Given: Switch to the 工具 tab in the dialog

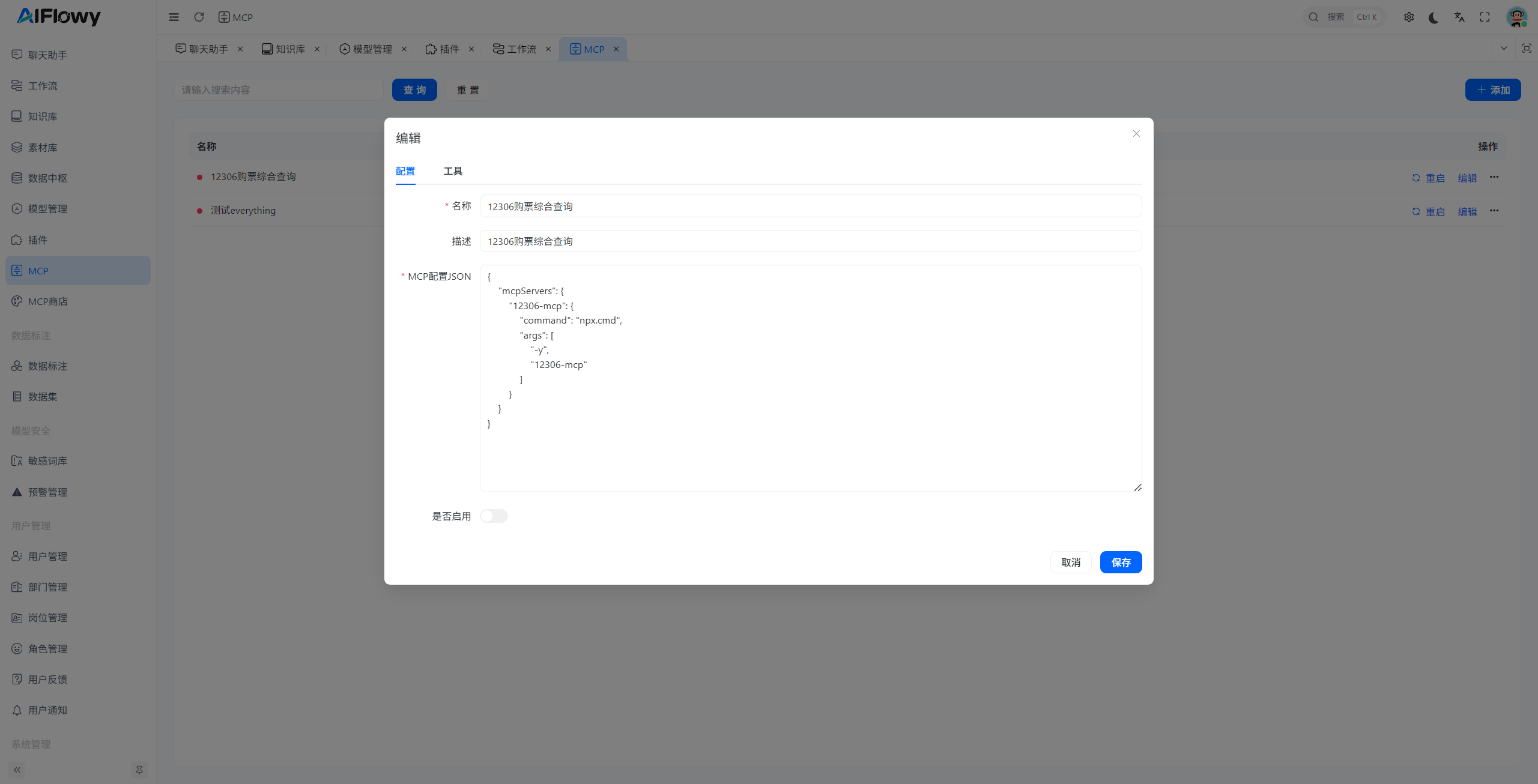Looking at the screenshot, I should pos(453,171).
